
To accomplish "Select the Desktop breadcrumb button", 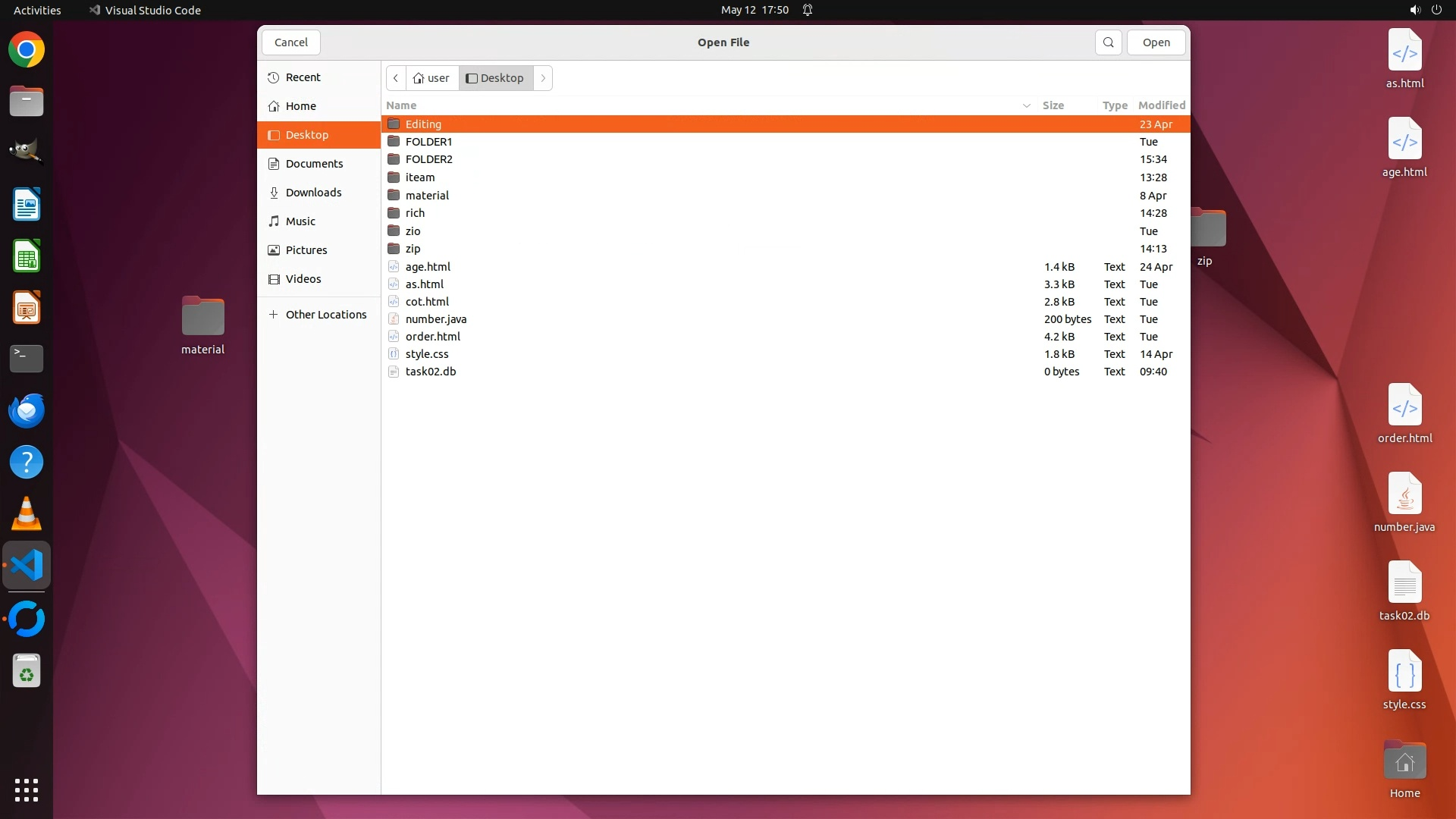I will coord(495,78).
